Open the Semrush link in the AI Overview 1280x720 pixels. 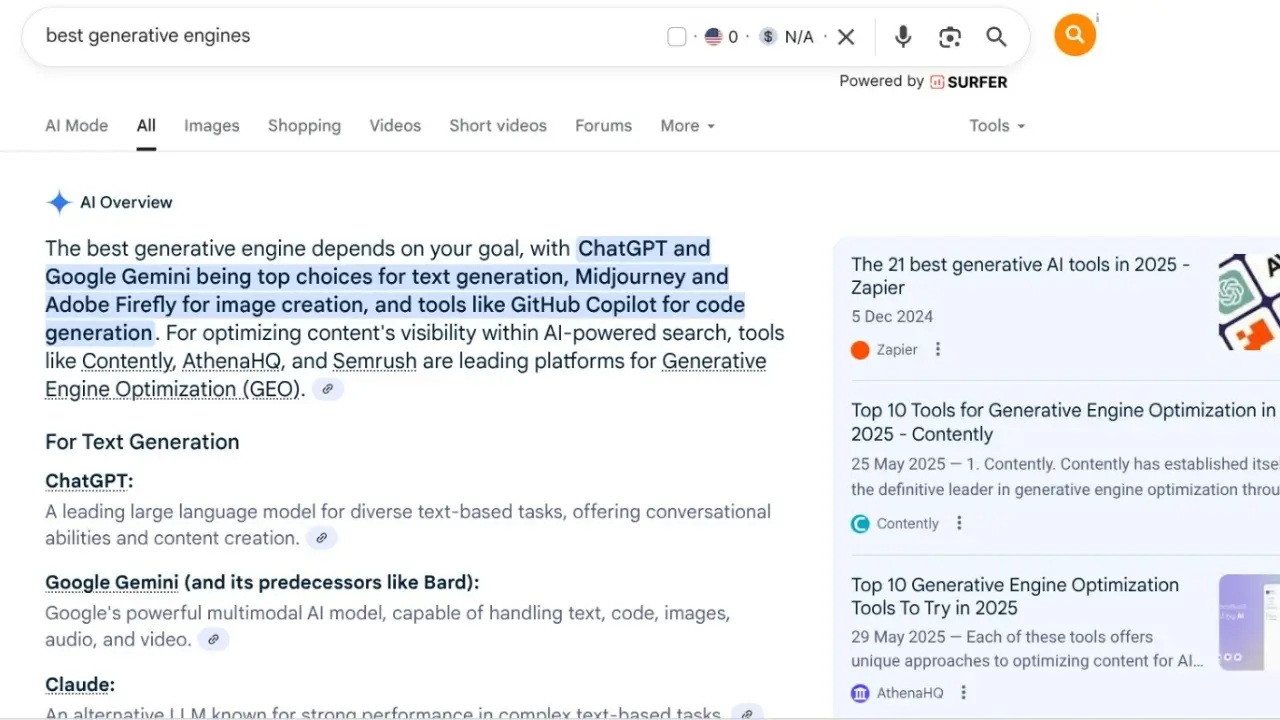(x=374, y=360)
